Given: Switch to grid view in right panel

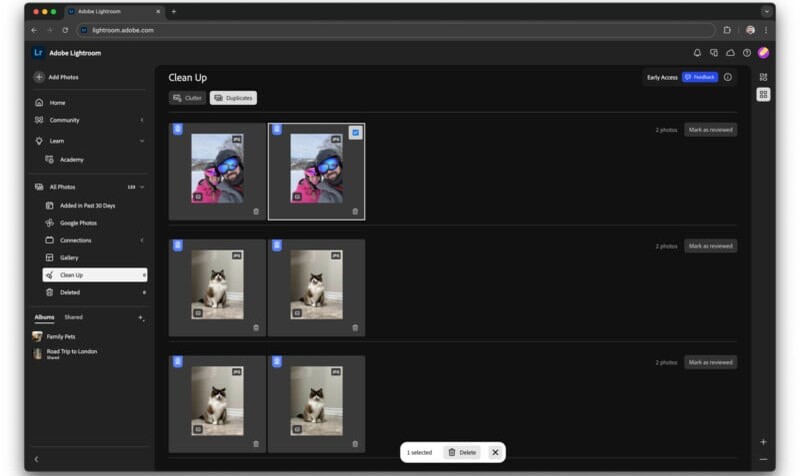Looking at the screenshot, I should point(763,94).
